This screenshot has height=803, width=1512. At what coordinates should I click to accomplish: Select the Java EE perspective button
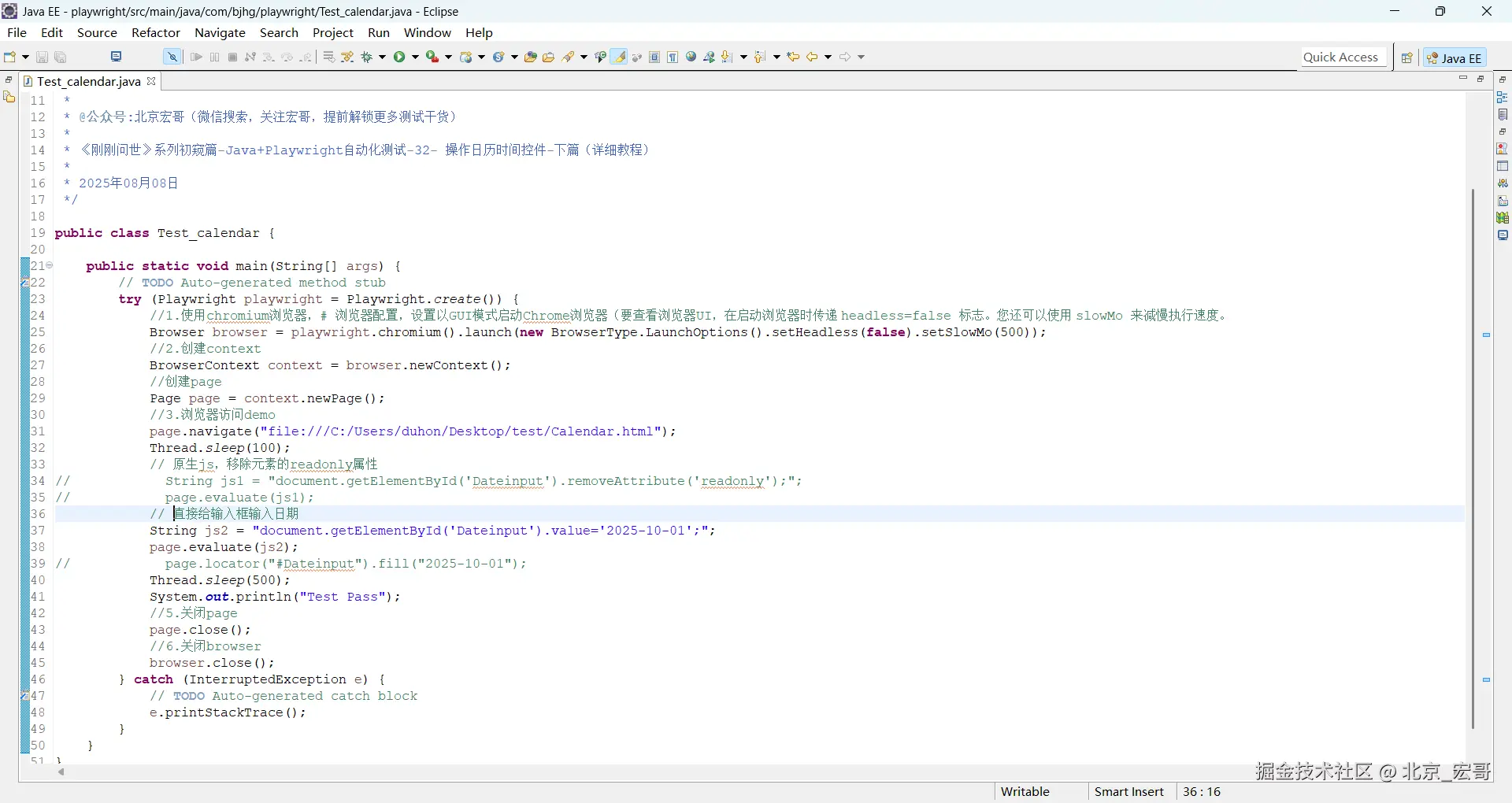click(x=1455, y=57)
